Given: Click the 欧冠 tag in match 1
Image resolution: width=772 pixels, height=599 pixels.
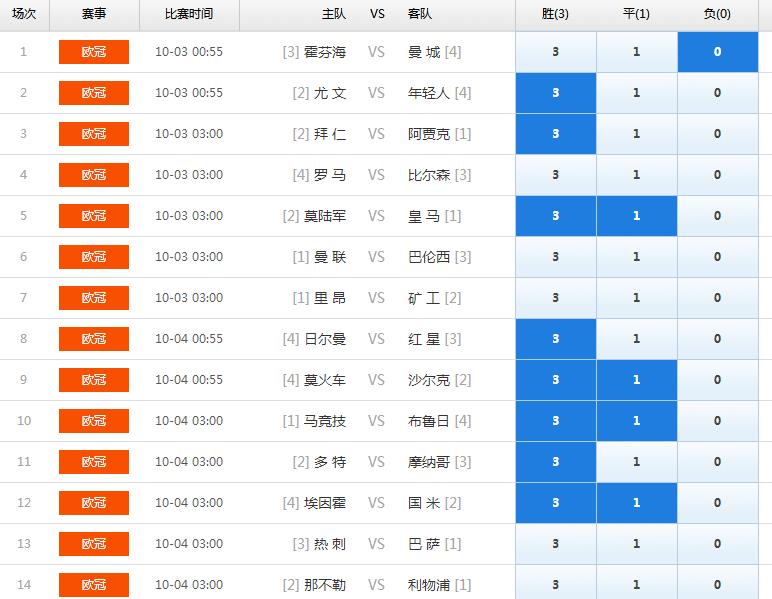Looking at the screenshot, I should (94, 52).
